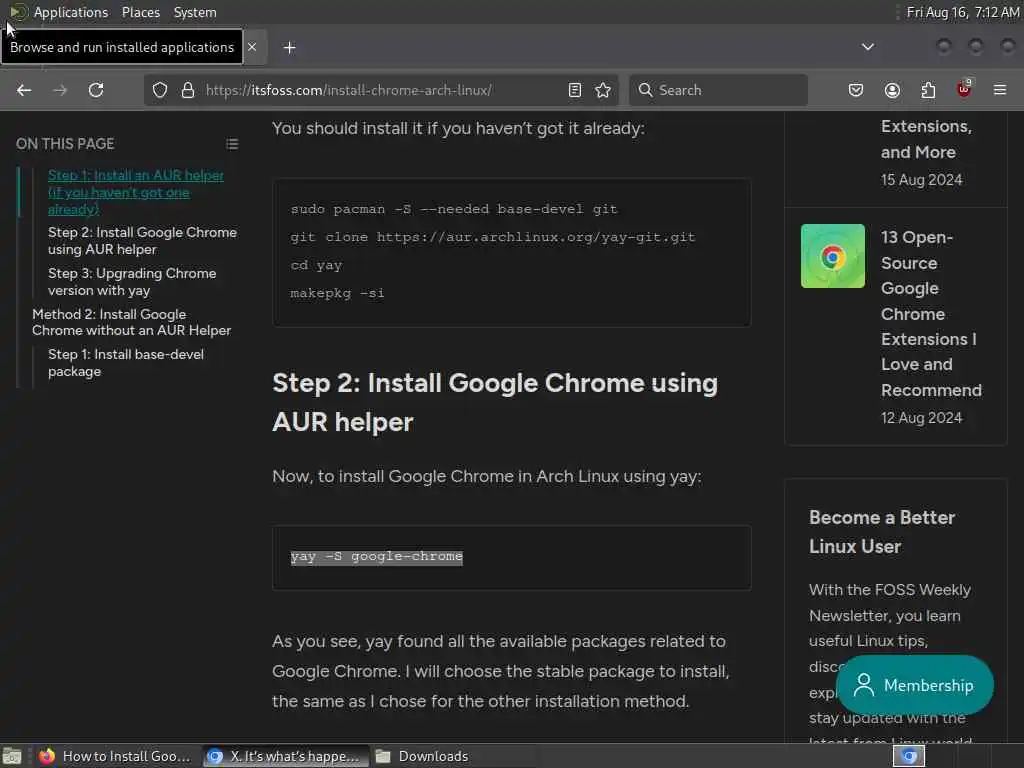Open the uBlock Origin extension icon
The width and height of the screenshot is (1024, 768).
point(964,89)
